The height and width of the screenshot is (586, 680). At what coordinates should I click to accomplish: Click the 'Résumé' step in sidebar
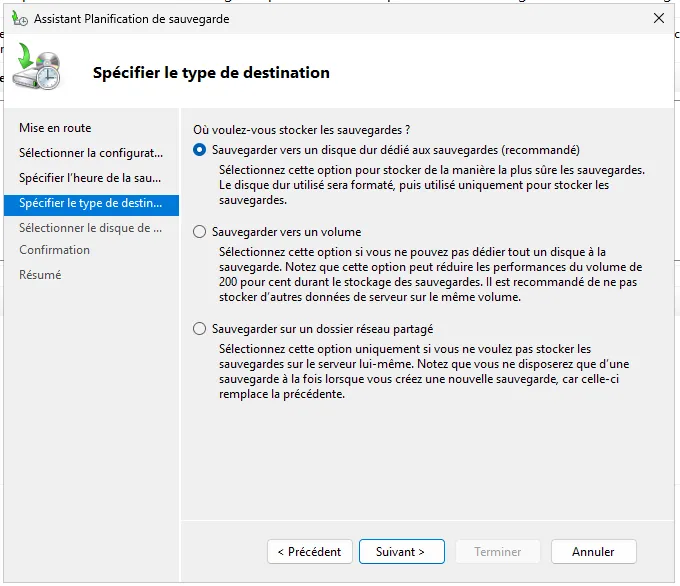pyautogui.click(x=40, y=275)
